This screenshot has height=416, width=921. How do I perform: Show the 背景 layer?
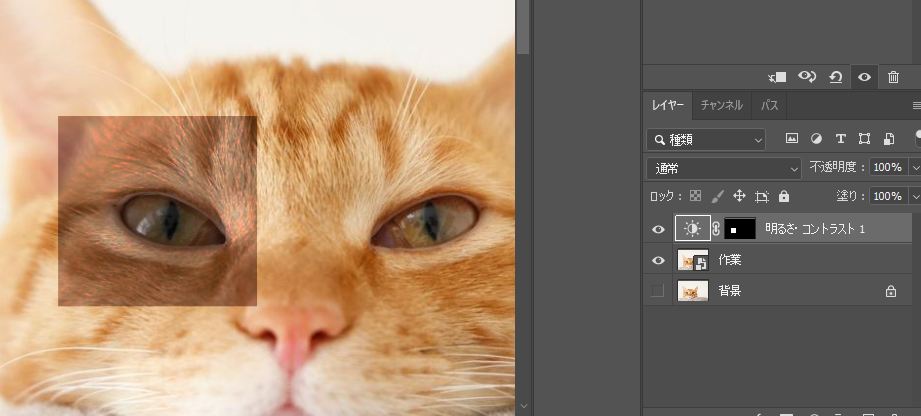tap(658, 291)
